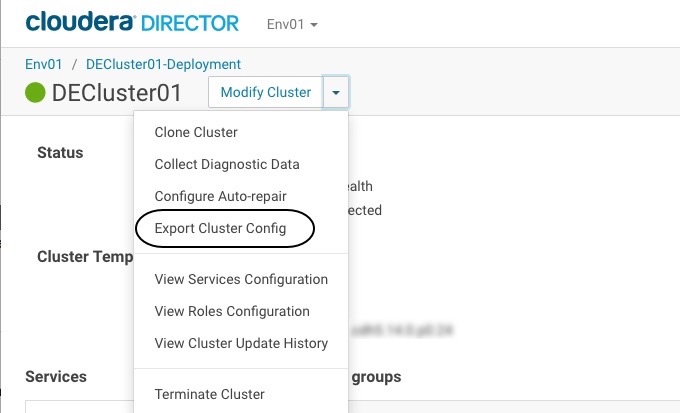Choose View Roles Configuration
Image resolution: width=680 pixels, height=413 pixels.
tap(232, 311)
